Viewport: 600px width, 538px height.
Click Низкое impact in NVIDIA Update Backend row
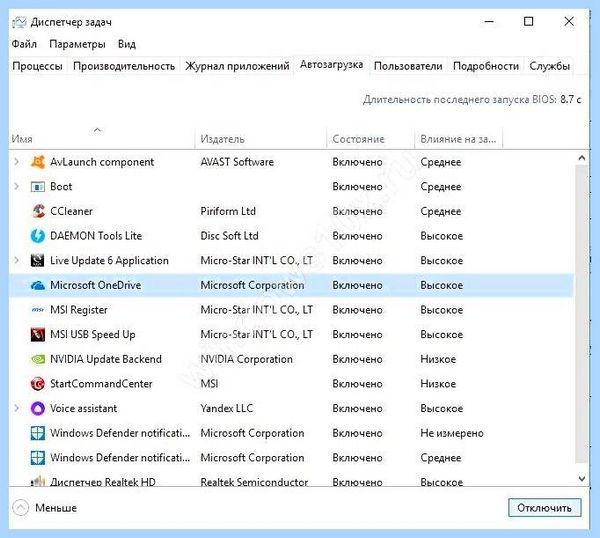(438, 359)
